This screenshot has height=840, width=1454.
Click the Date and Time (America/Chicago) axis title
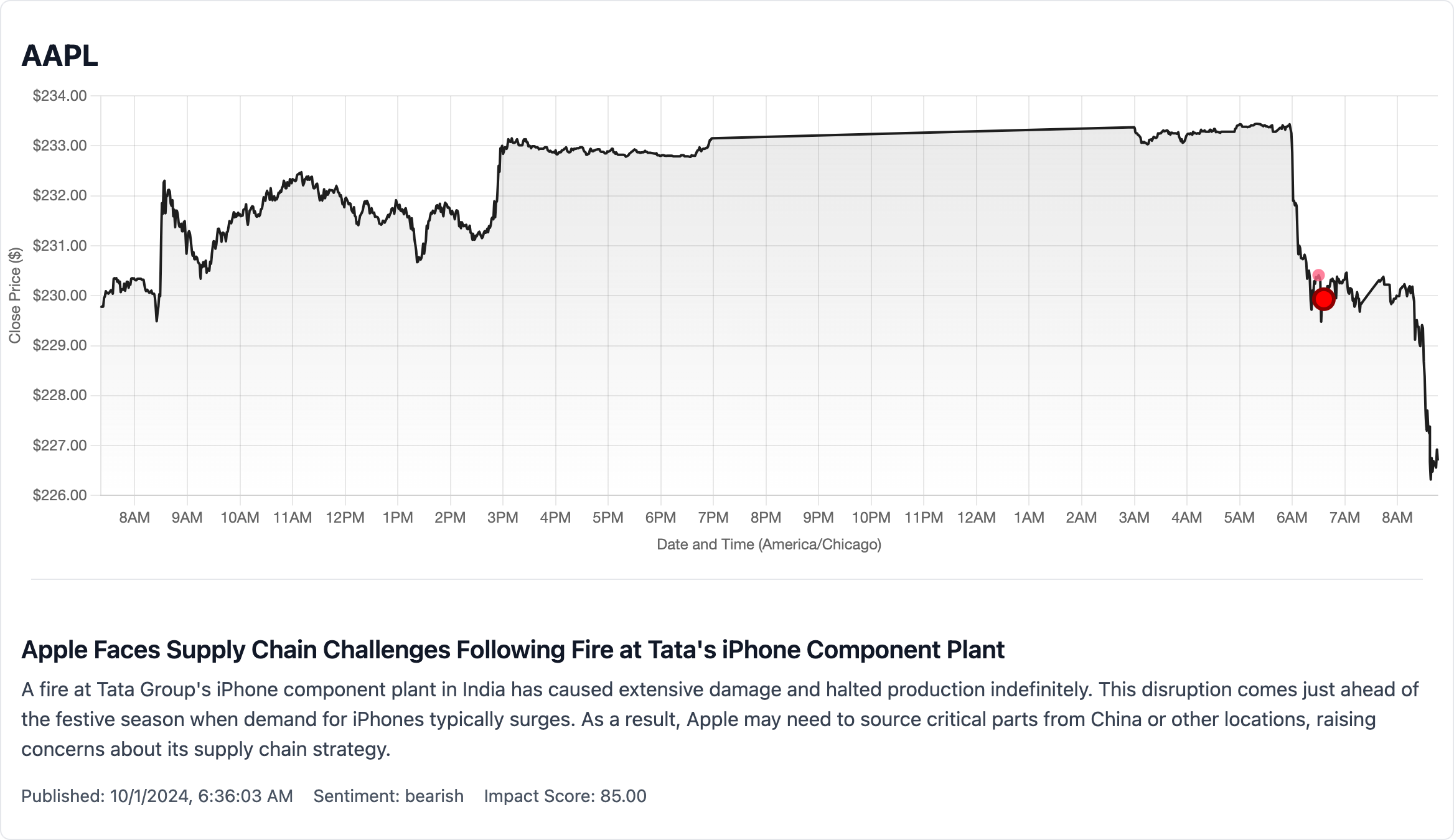769,544
